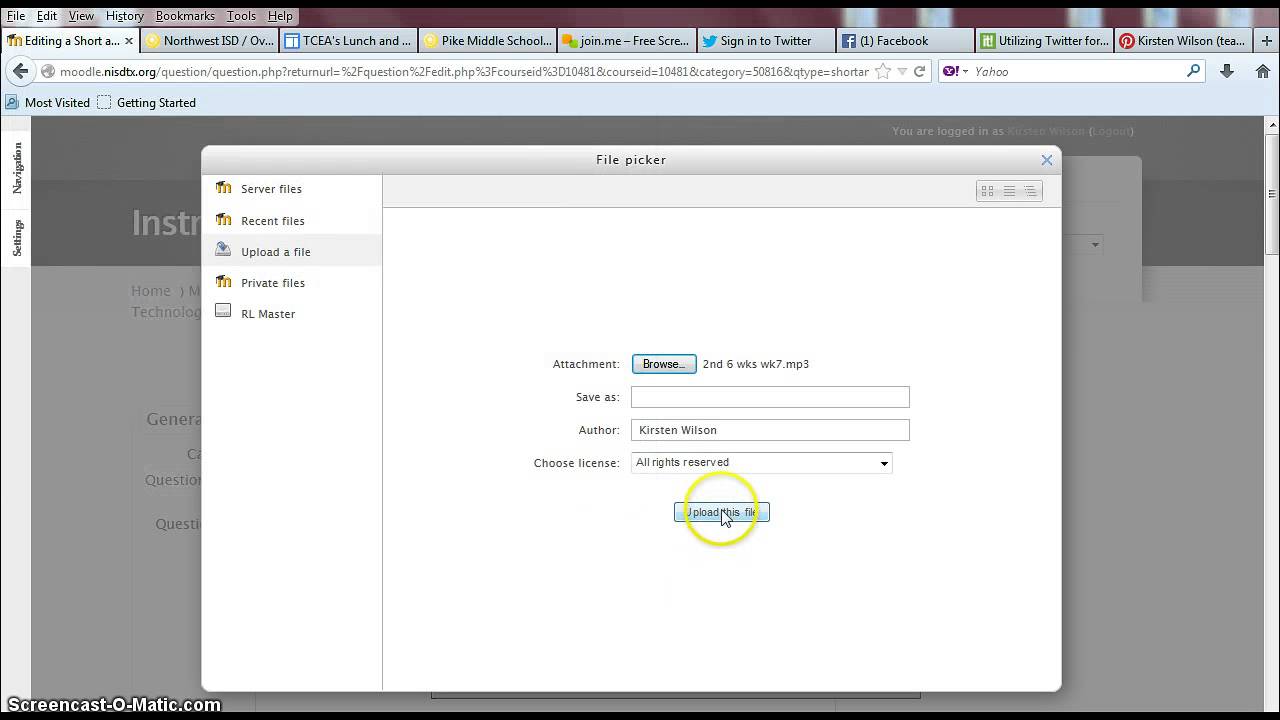This screenshot has height=720, width=1280.
Task: Open the History menu
Action: [125, 16]
